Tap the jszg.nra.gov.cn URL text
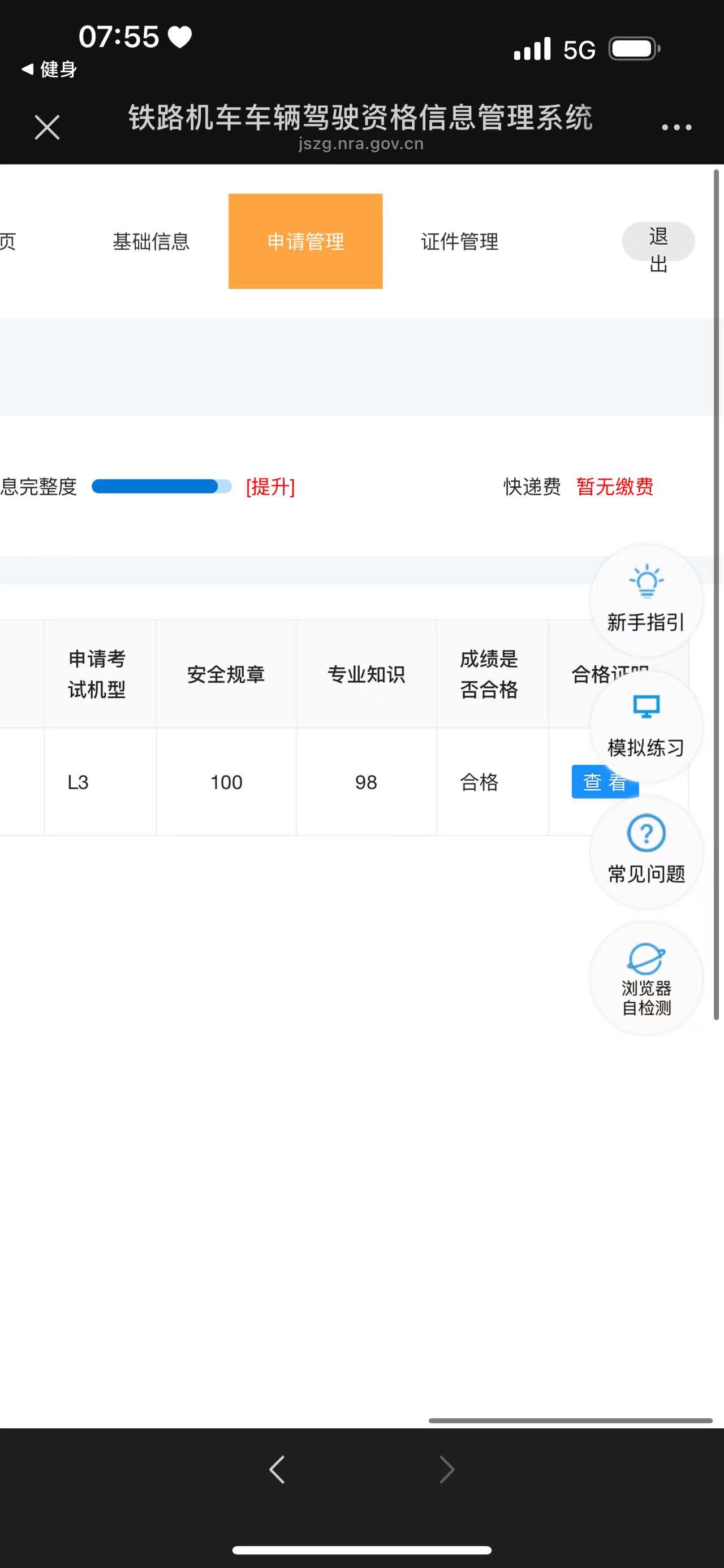 (360, 144)
